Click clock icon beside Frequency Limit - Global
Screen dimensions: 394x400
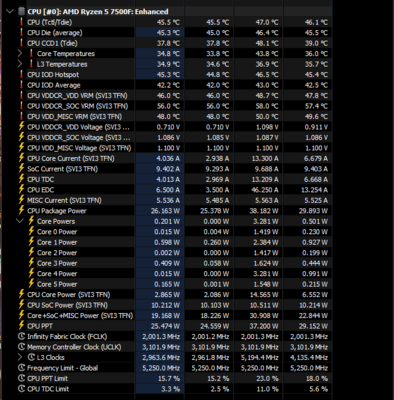(22, 368)
